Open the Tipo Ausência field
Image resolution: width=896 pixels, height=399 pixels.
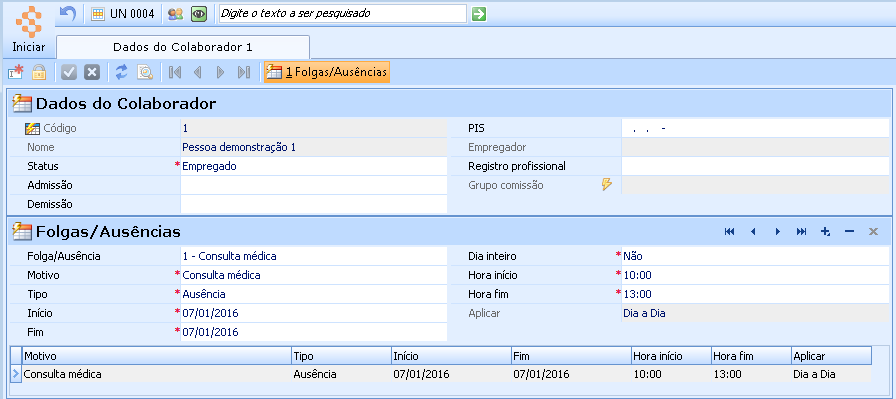point(314,294)
